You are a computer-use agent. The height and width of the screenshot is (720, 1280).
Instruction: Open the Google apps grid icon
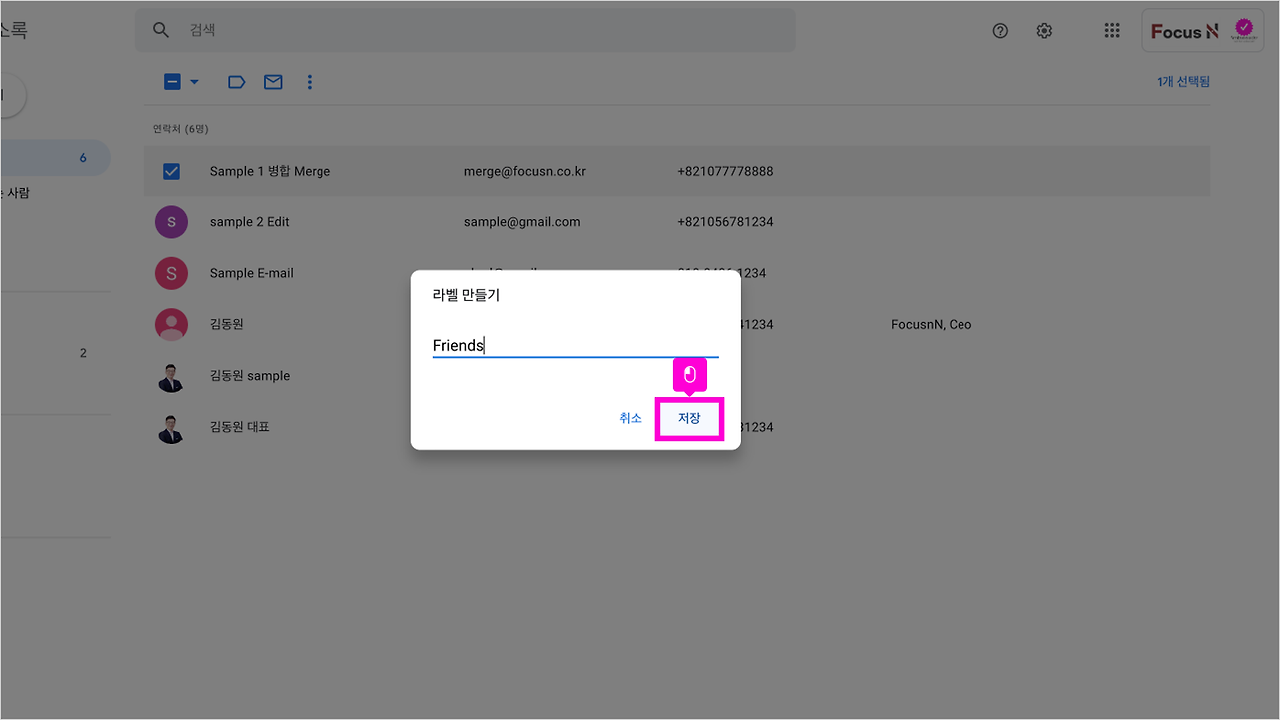coord(1112,30)
